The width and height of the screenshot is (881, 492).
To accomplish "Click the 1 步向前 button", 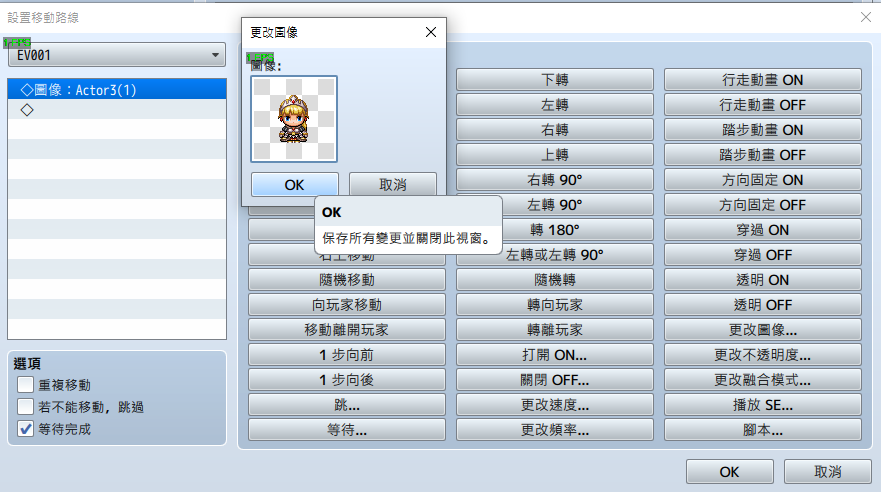I will click(x=347, y=355).
